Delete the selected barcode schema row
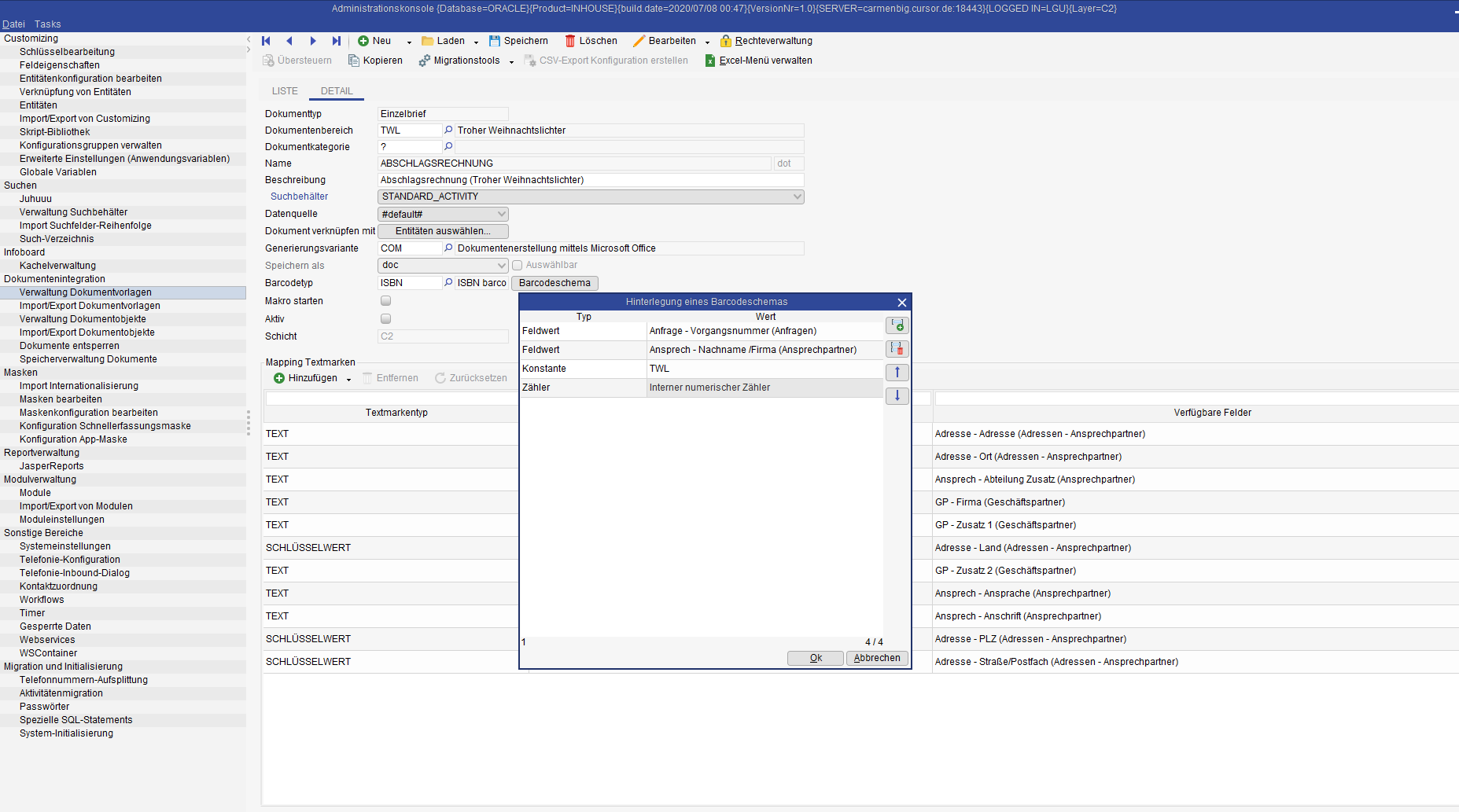The image size is (1459, 812). click(x=897, y=349)
